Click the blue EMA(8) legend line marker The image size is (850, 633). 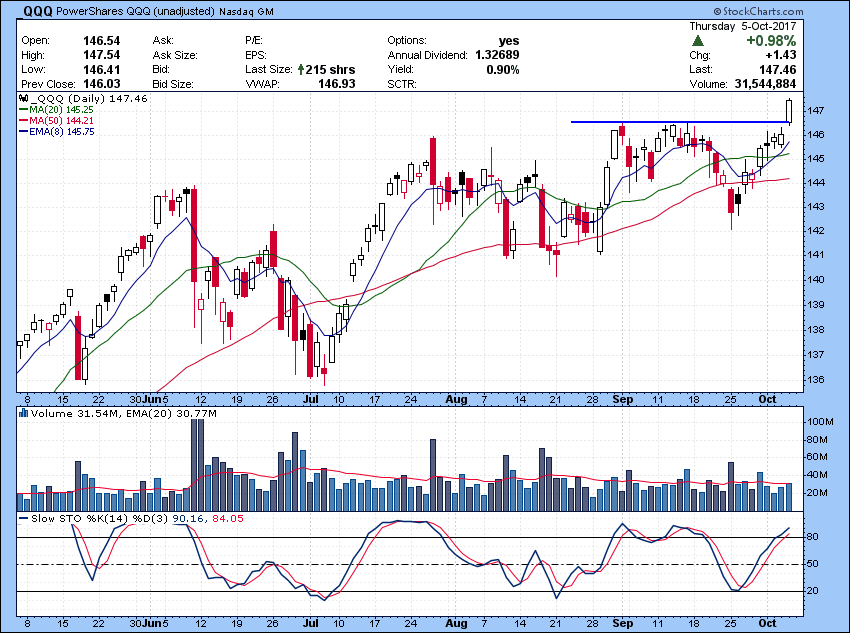pyautogui.click(x=23, y=132)
